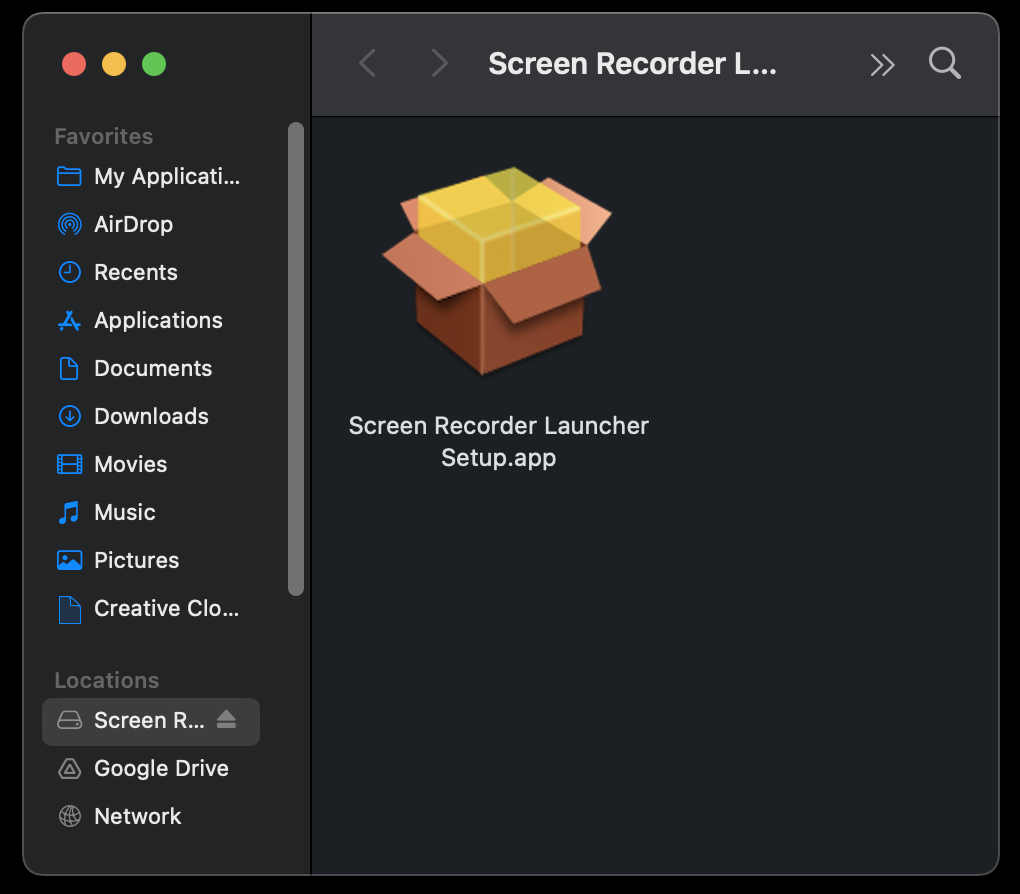Image resolution: width=1020 pixels, height=894 pixels.
Task: Click the Screen Recorder Launcher Setup.app filename label
Action: (x=498, y=441)
